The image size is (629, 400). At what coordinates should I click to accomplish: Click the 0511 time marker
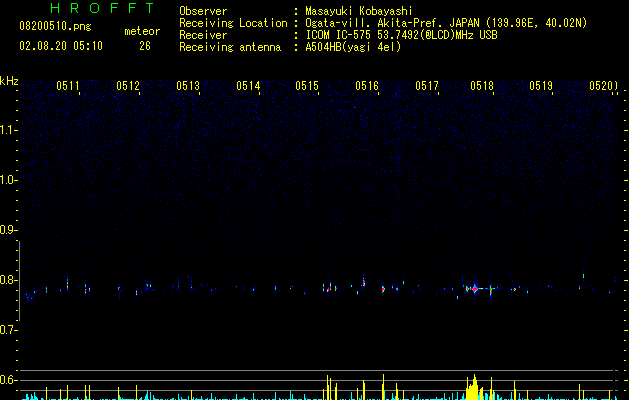pyautogui.click(x=68, y=86)
